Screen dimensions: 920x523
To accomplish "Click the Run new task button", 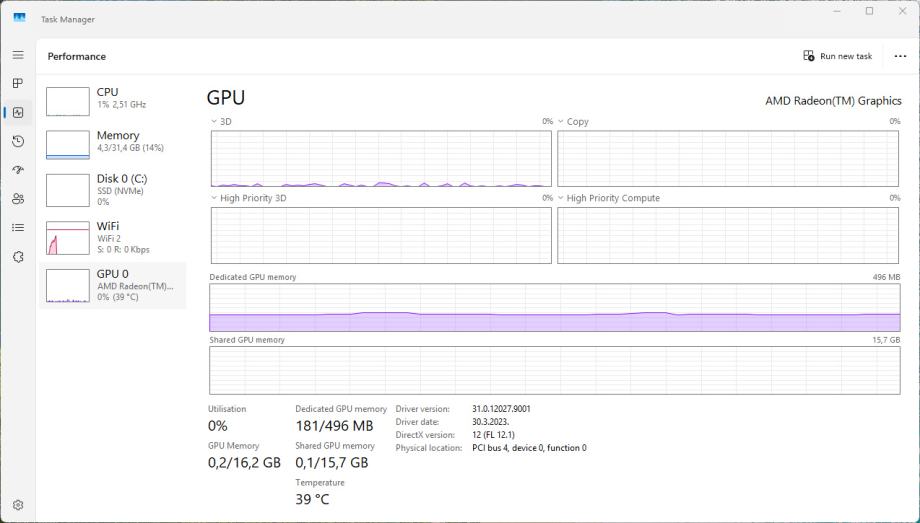I will pyautogui.click(x=838, y=56).
